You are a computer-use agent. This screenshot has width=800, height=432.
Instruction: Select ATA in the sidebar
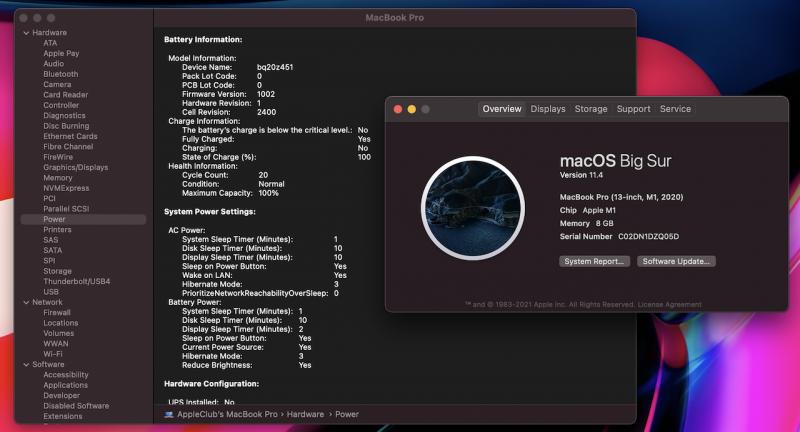[50, 43]
